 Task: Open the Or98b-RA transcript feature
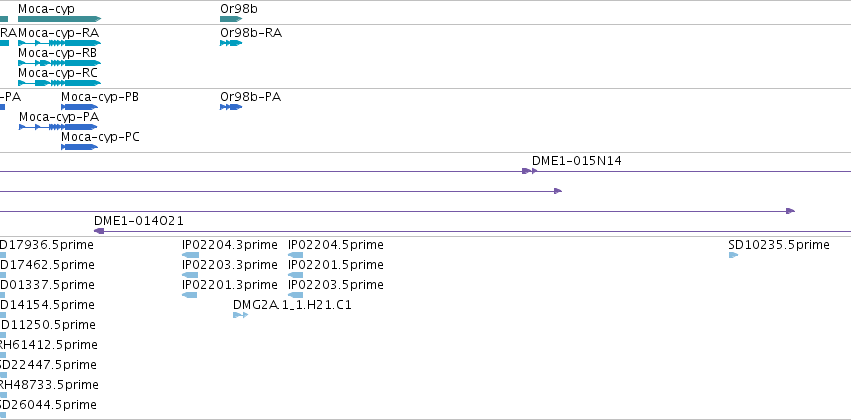pyautogui.click(x=231, y=43)
